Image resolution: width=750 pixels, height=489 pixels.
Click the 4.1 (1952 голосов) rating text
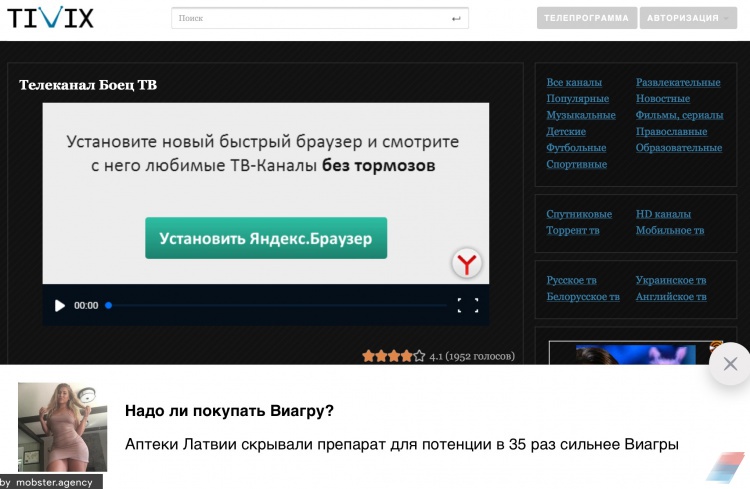(x=472, y=356)
